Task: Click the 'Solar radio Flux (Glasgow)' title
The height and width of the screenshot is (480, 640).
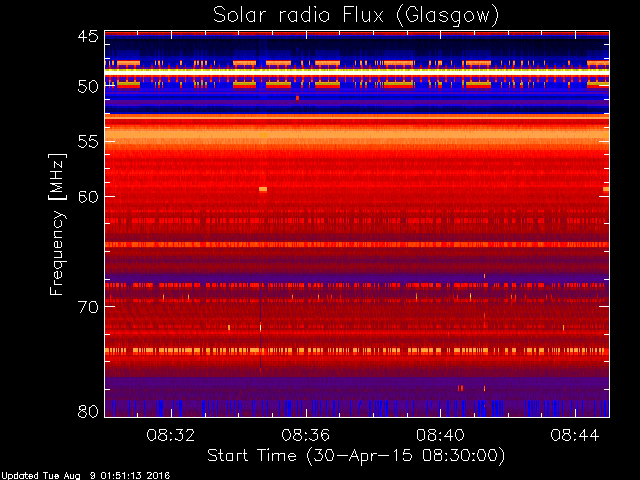Action: click(x=356, y=15)
